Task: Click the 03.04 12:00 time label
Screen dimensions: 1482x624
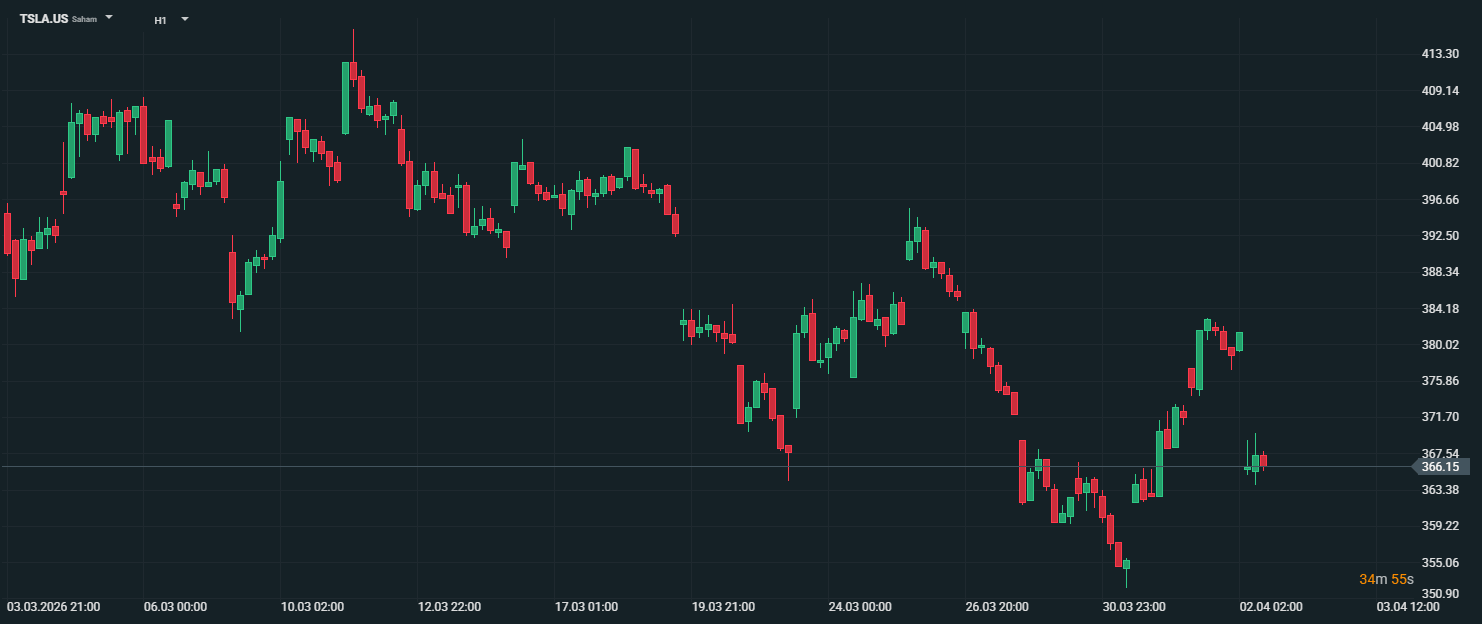Action: pos(1408,607)
